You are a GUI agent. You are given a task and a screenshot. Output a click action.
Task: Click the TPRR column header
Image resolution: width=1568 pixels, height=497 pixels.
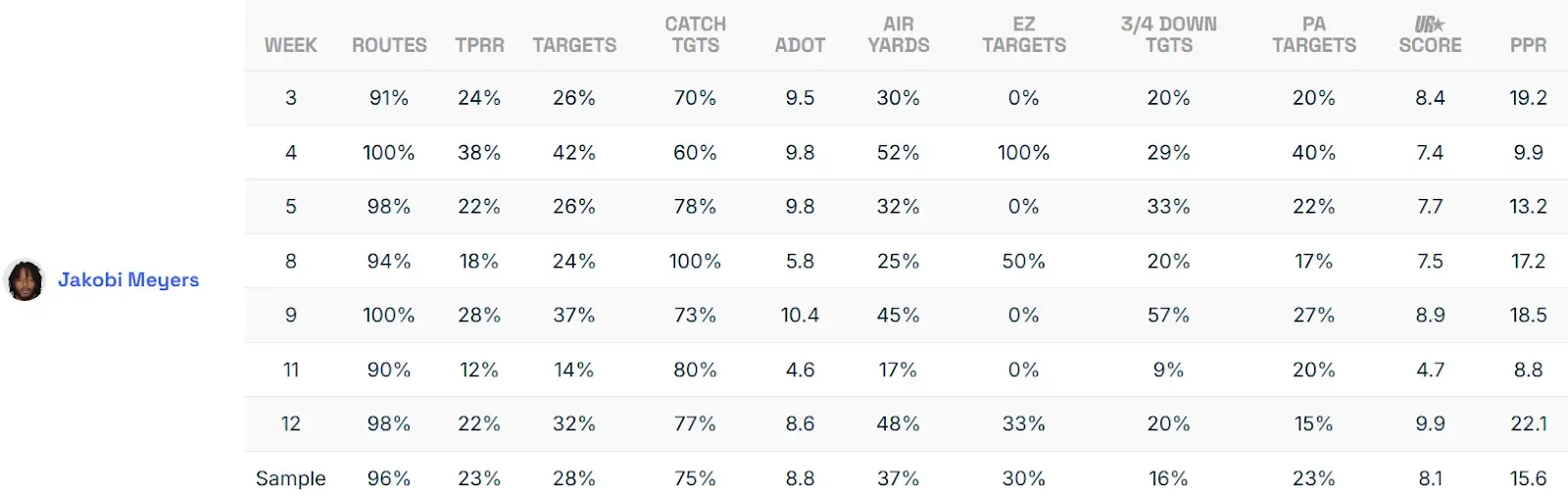coord(479,45)
